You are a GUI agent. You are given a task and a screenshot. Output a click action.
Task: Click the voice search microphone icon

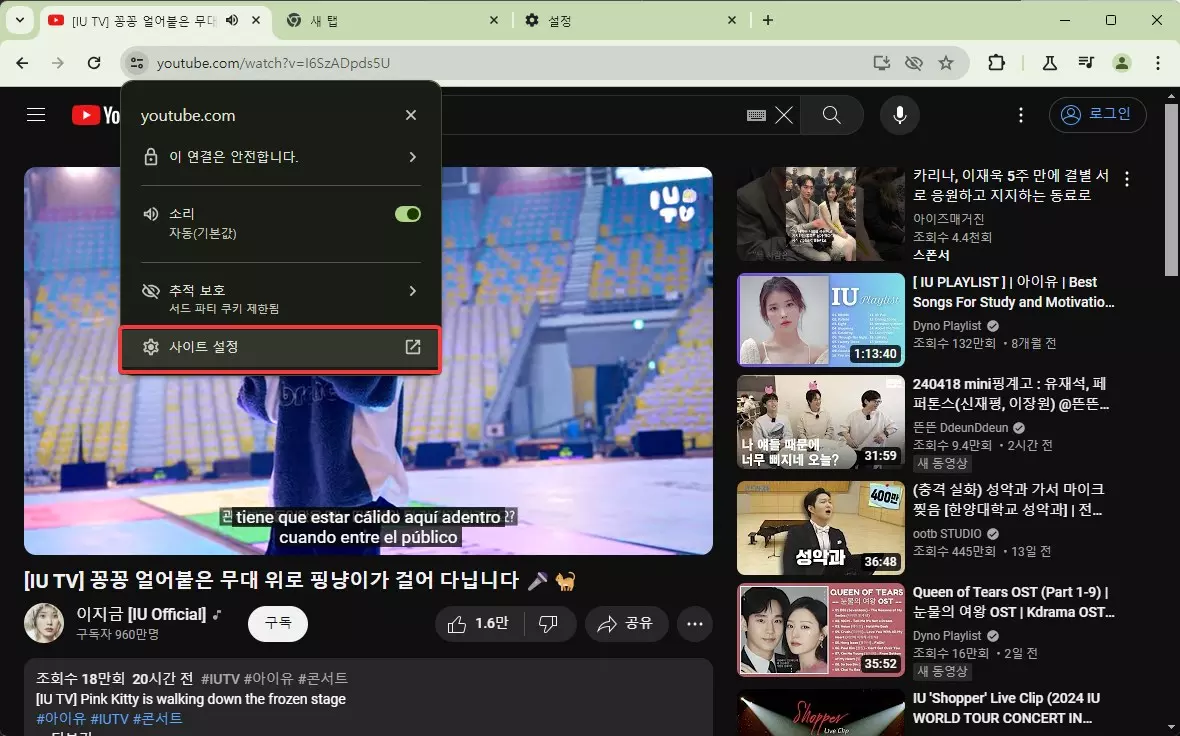899,114
